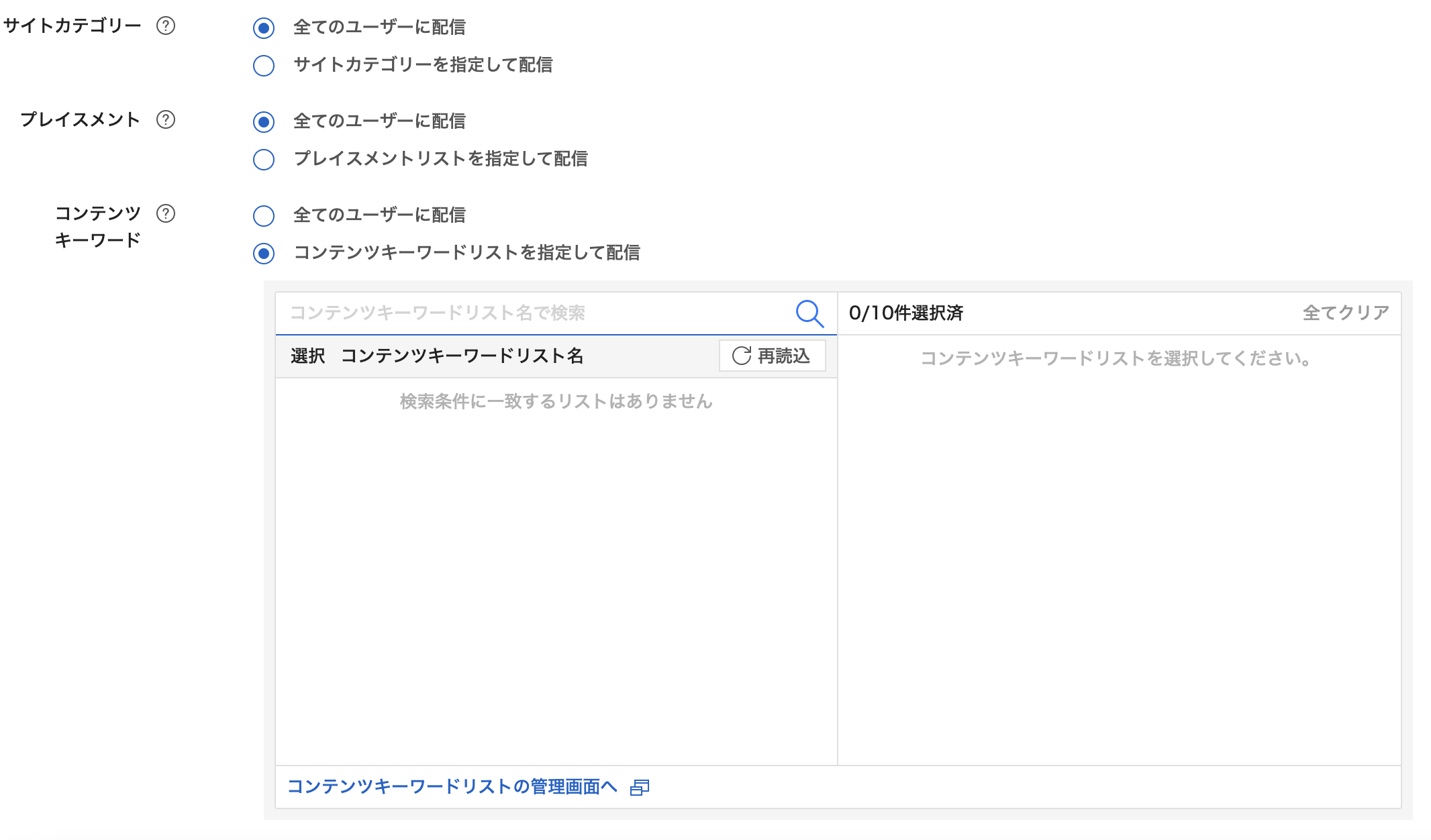Click help icon beside コンテンツキーワード label
The width and height of the screenshot is (1431, 840).
(x=166, y=213)
